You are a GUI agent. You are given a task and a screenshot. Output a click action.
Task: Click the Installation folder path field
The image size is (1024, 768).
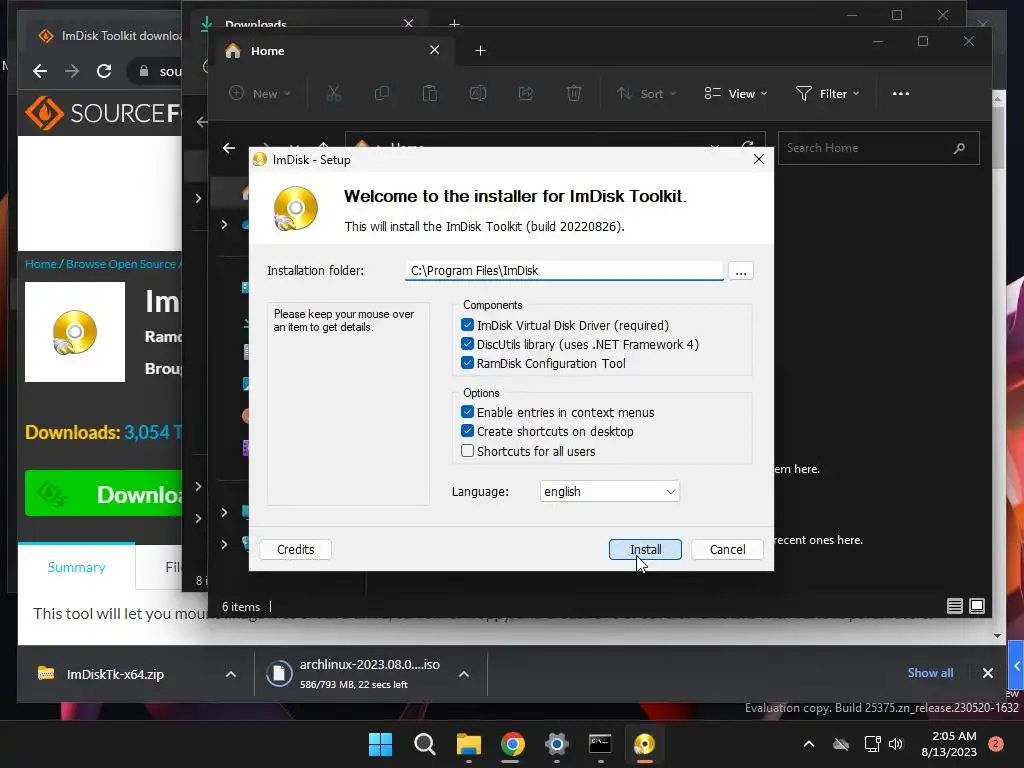point(564,270)
